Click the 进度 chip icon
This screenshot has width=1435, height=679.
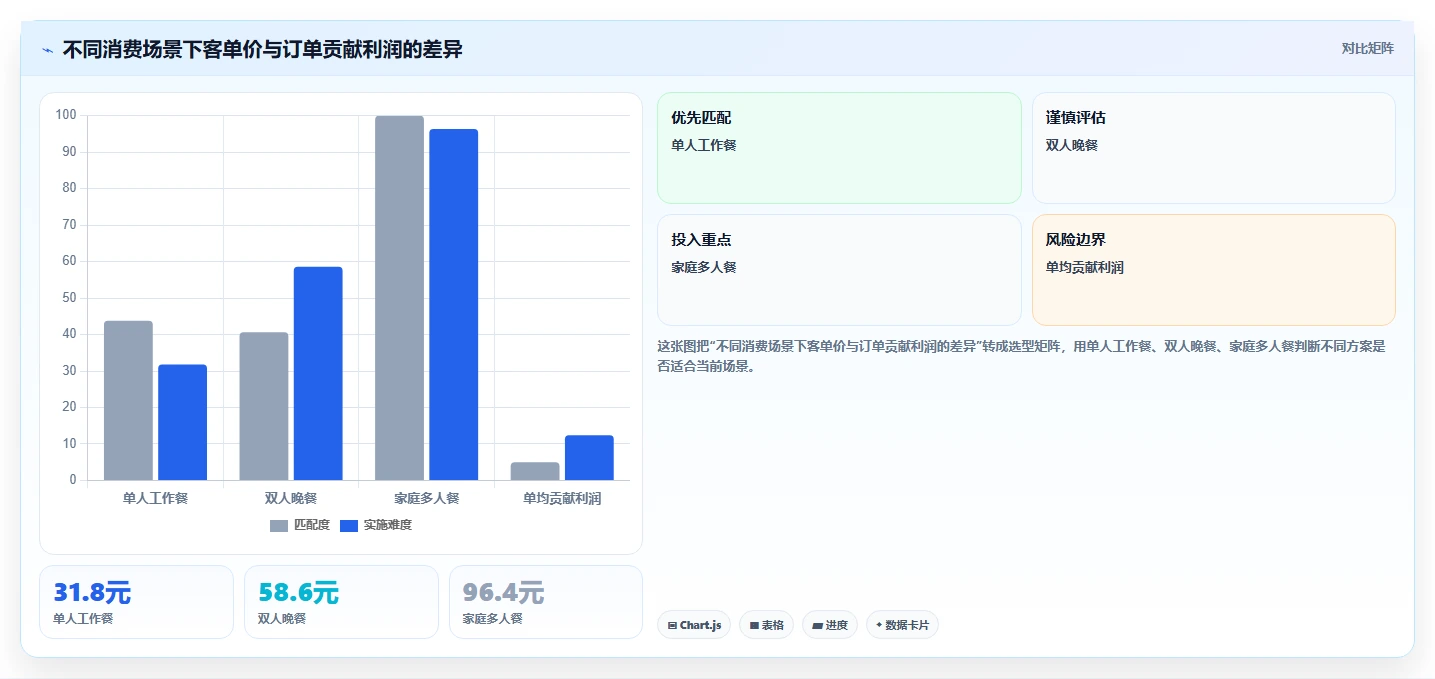(817, 626)
